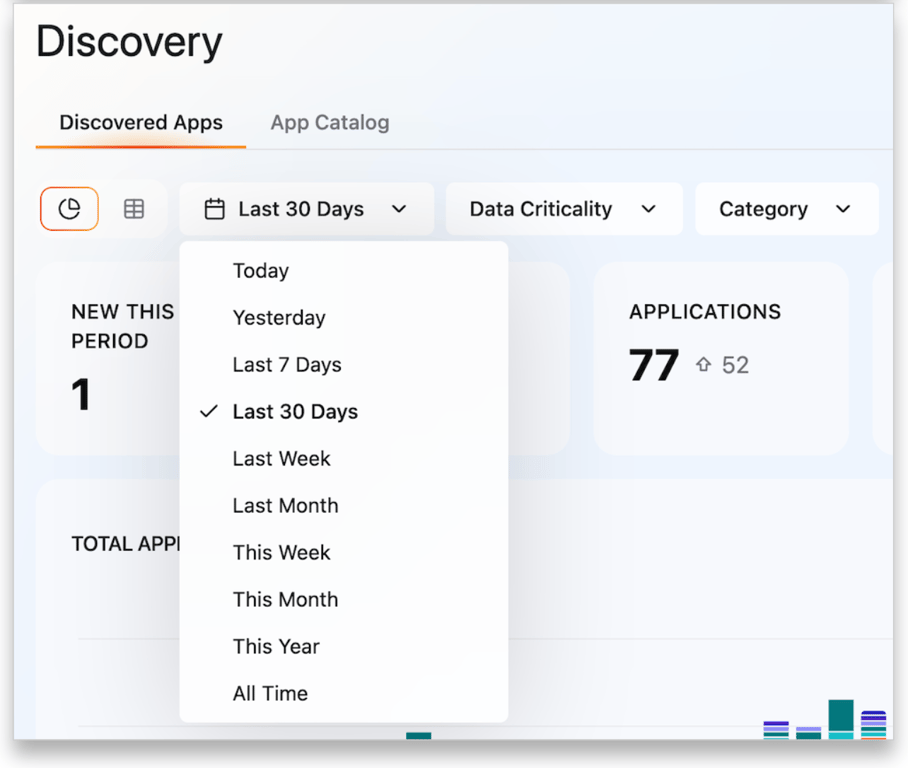Click calendar icon in date filter
This screenshot has height=768, width=908.
tap(214, 209)
